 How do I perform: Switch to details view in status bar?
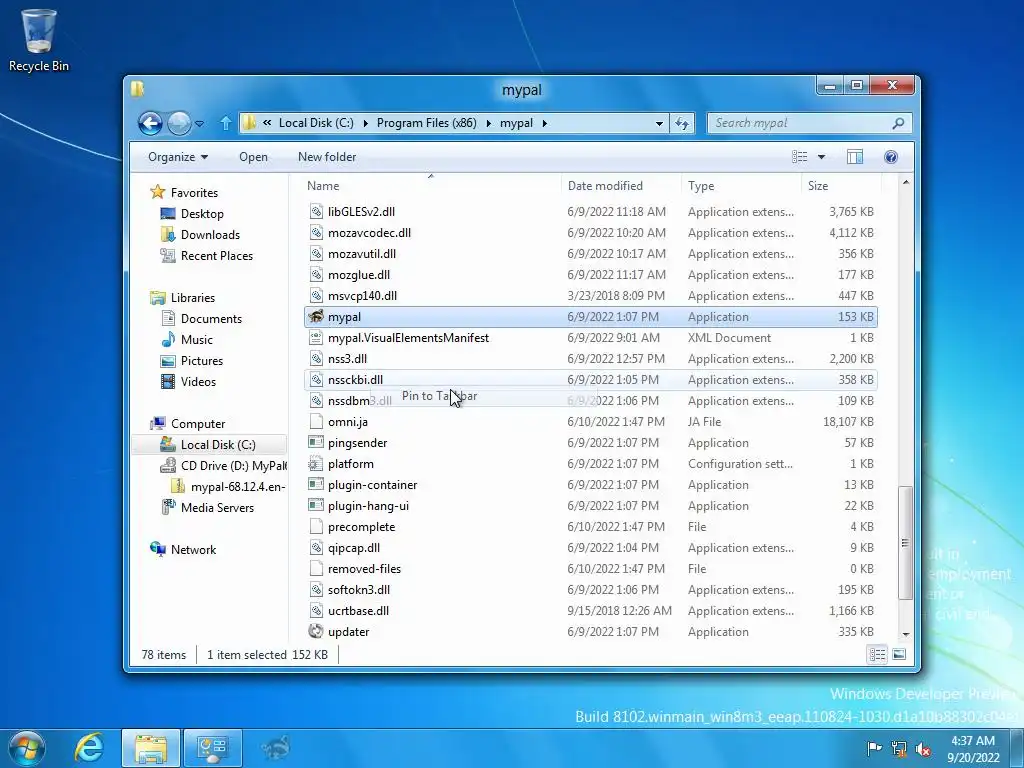pos(877,654)
